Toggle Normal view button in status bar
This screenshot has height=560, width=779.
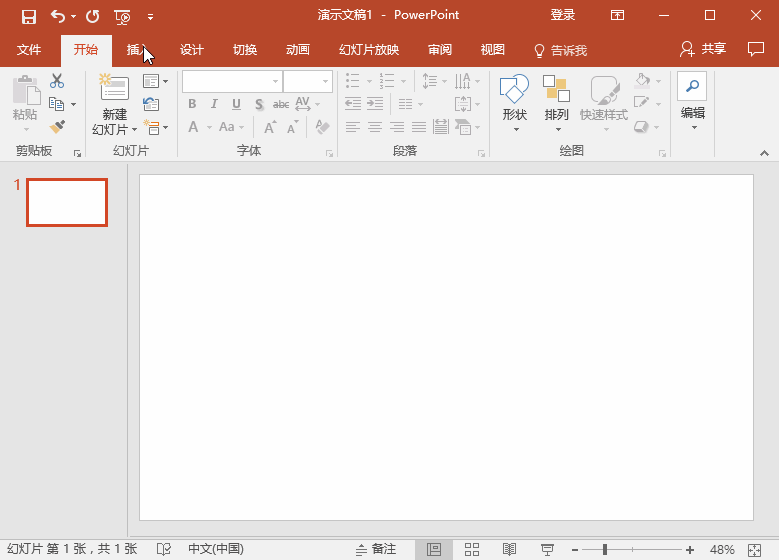[434, 550]
